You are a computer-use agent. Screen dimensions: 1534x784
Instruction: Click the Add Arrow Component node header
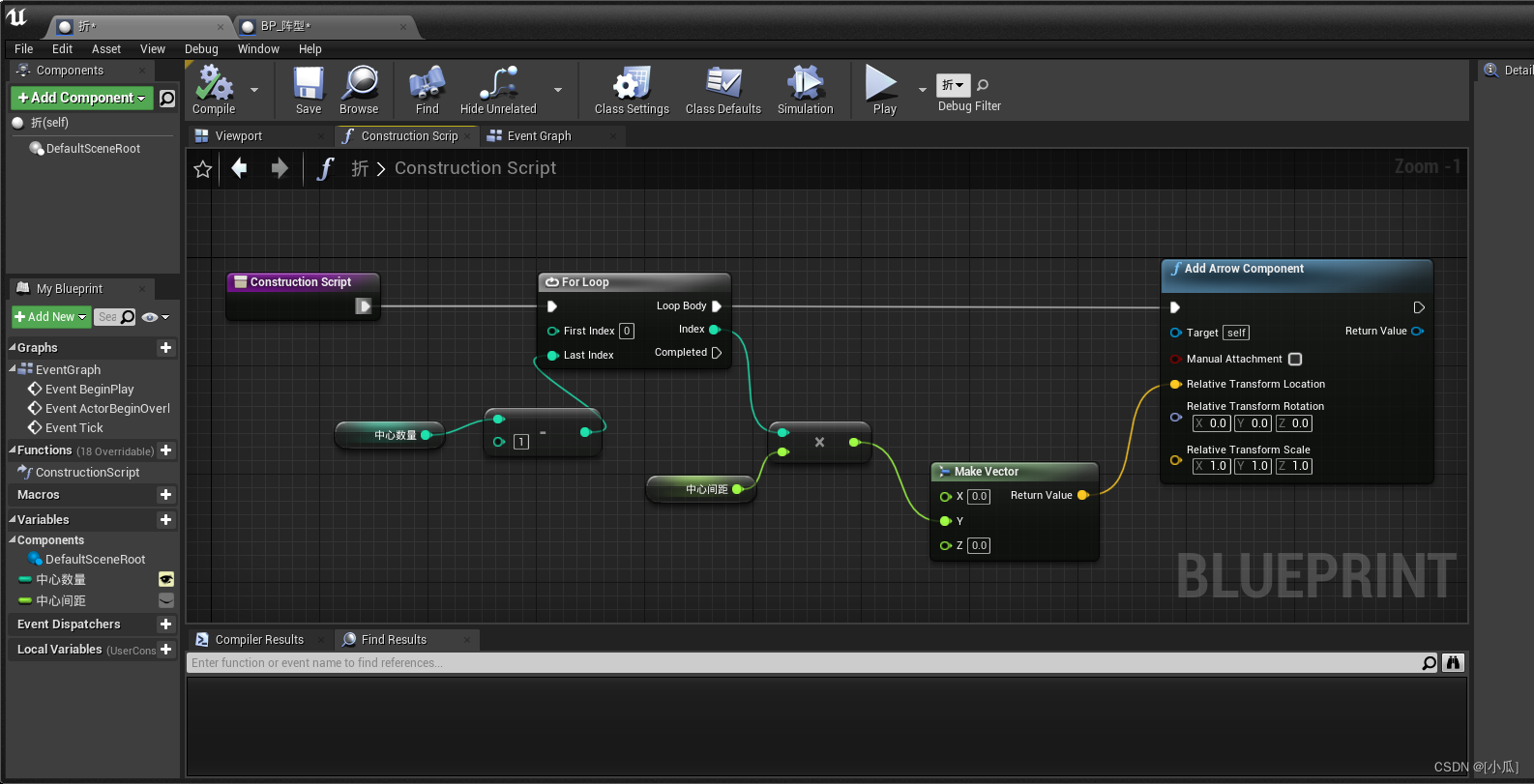click(1296, 275)
